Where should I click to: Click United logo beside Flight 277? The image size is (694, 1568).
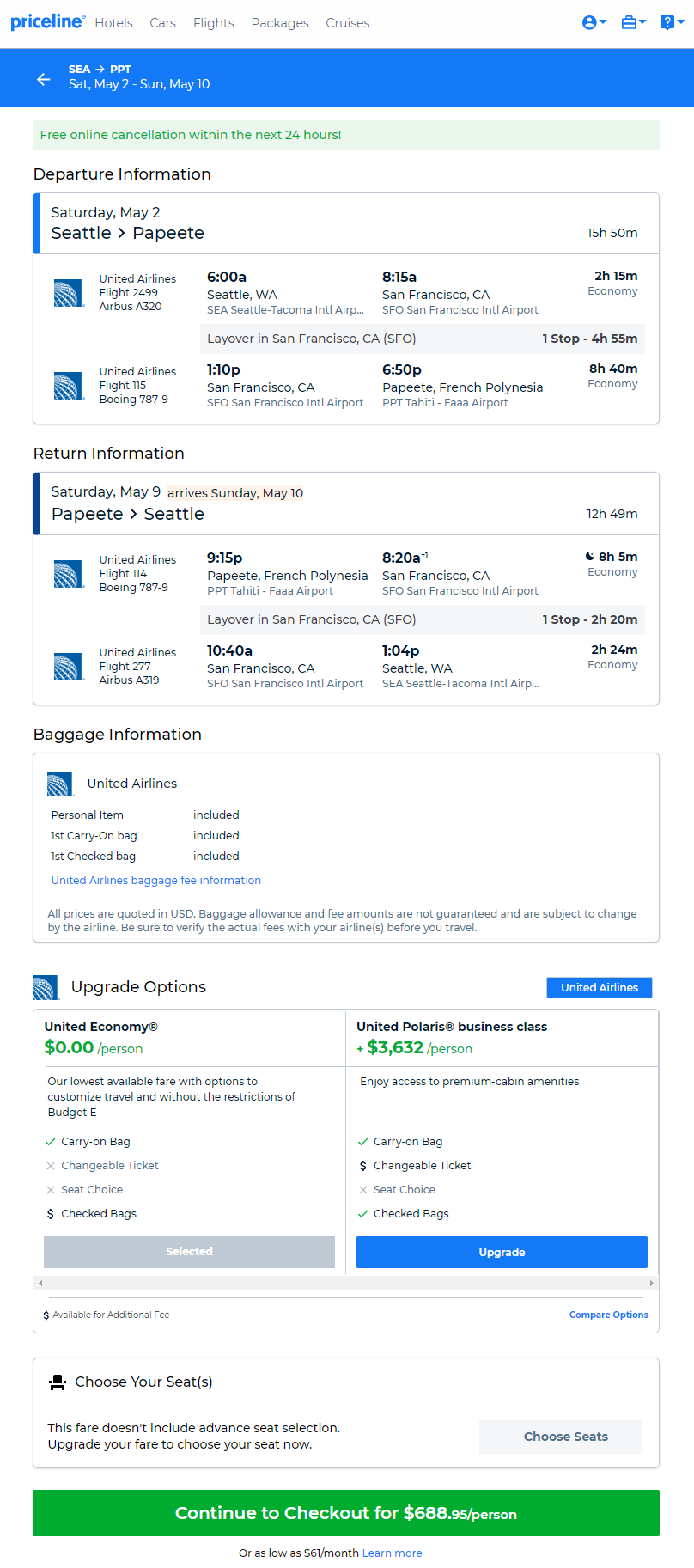[69, 667]
